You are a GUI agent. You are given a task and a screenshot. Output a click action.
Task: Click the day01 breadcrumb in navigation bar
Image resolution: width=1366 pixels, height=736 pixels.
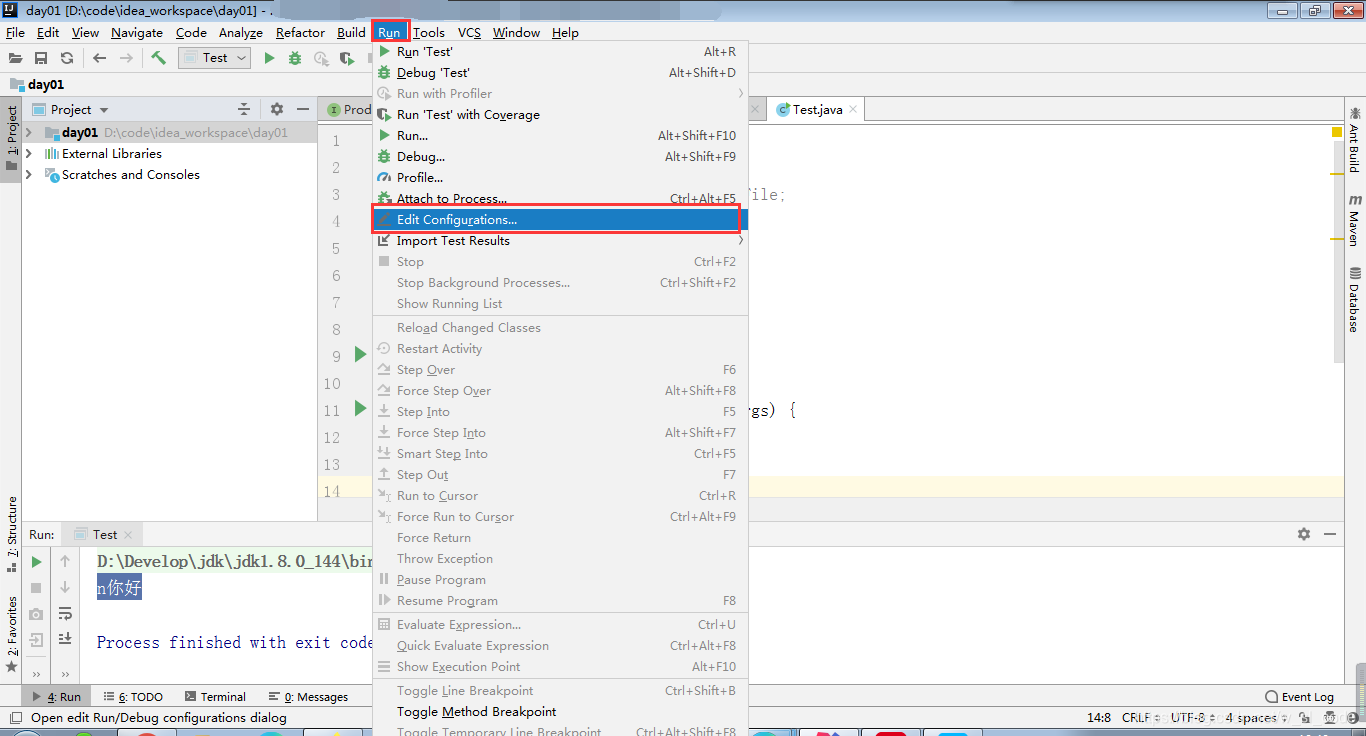pos(37,85)
